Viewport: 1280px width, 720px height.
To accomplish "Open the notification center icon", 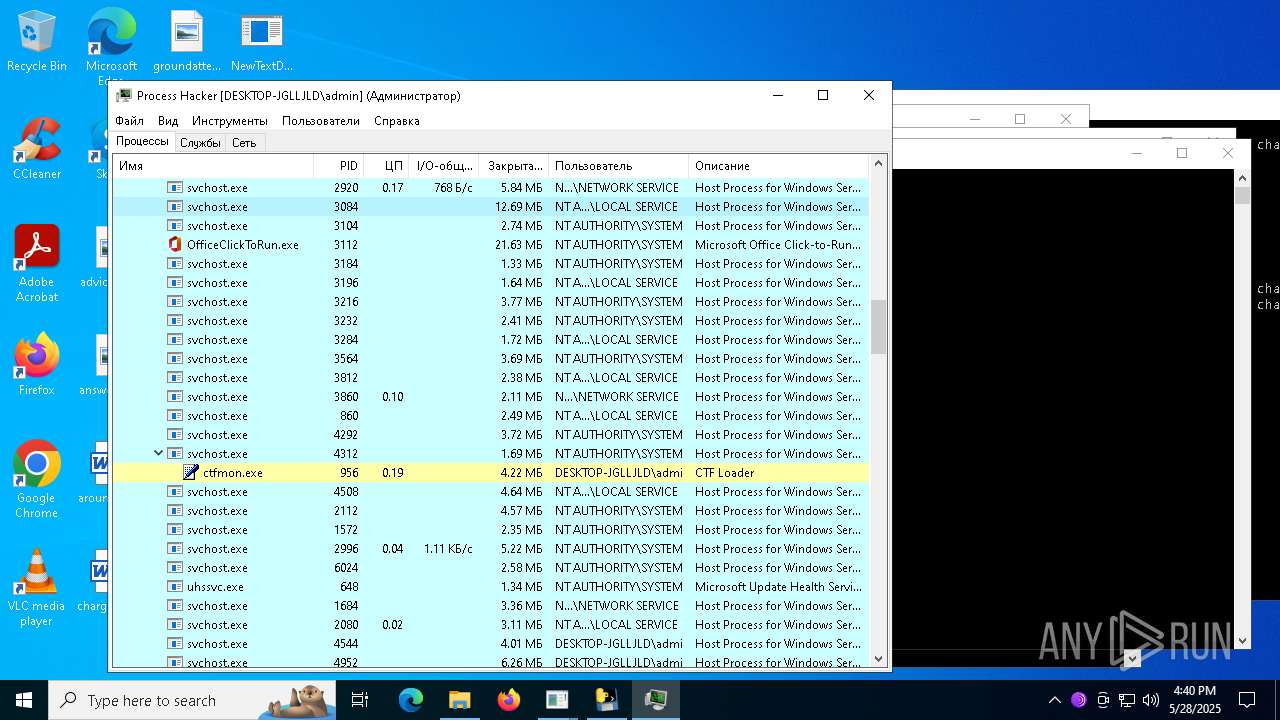I will point(1247,700).
